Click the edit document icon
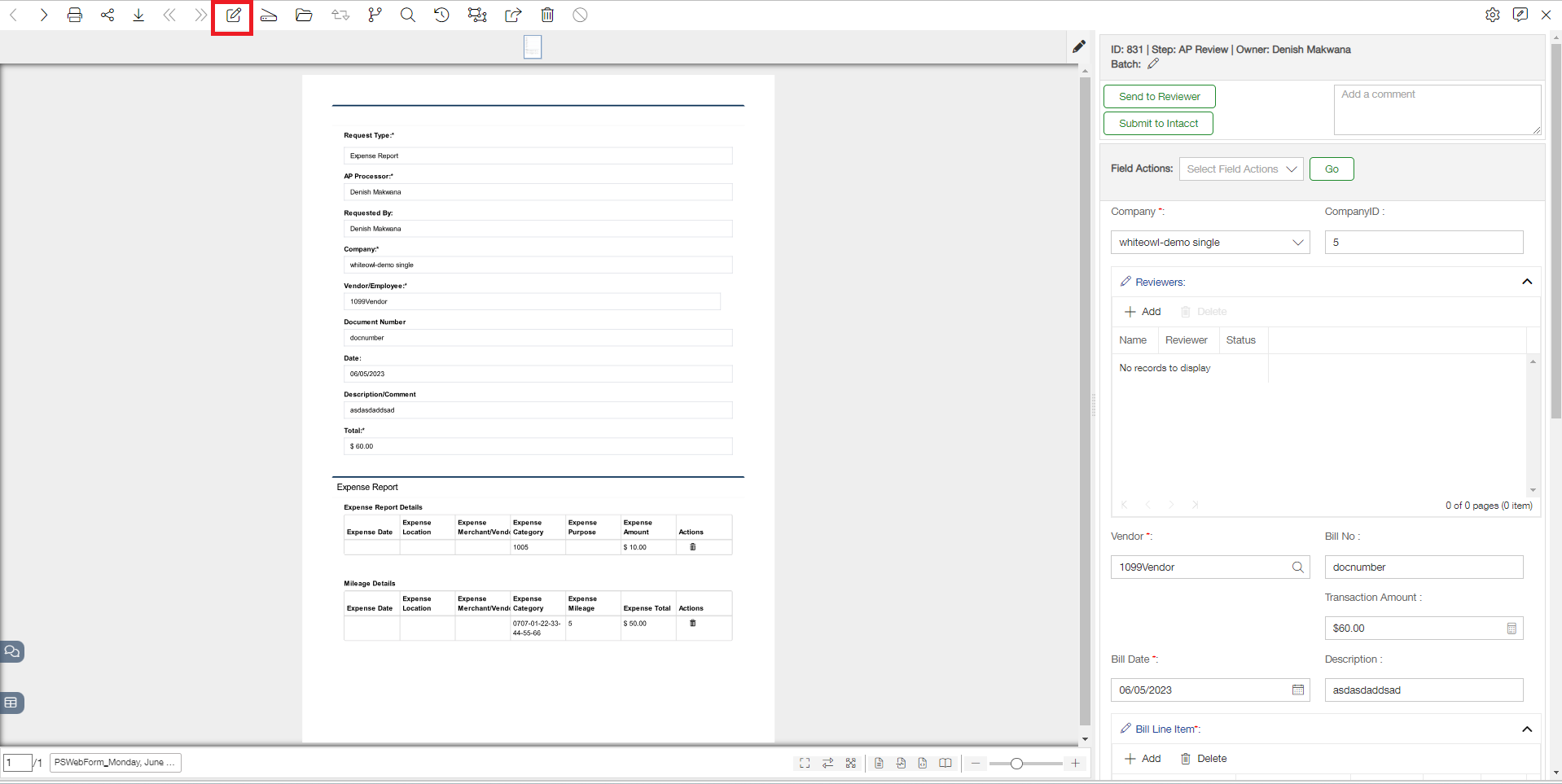1562x784 pixels. point(233,15)
